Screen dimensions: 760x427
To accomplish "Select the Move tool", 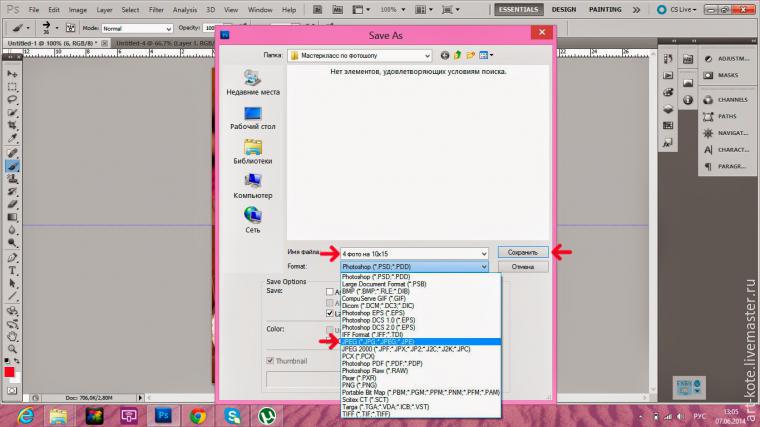I will pyautogui.click(x=12, y=74).
